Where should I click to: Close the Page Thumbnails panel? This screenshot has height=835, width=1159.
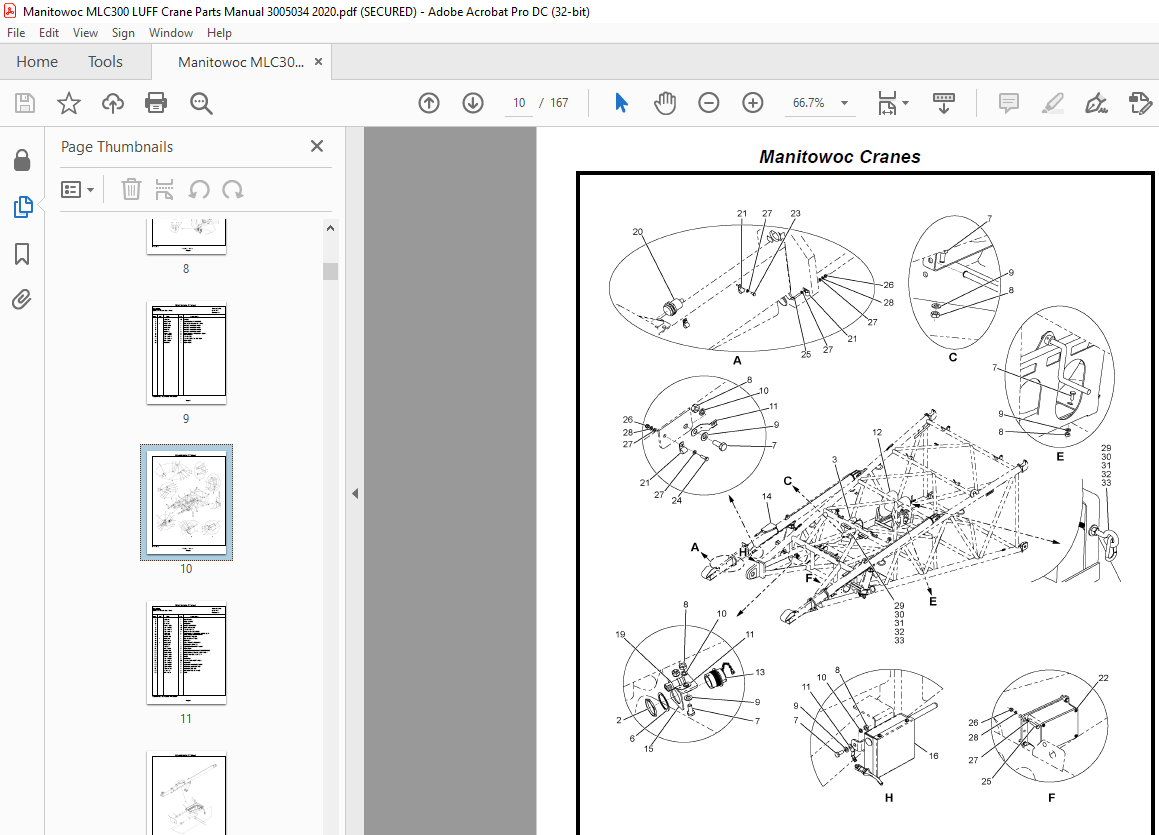pyautogui.click(x=317, y=146)
